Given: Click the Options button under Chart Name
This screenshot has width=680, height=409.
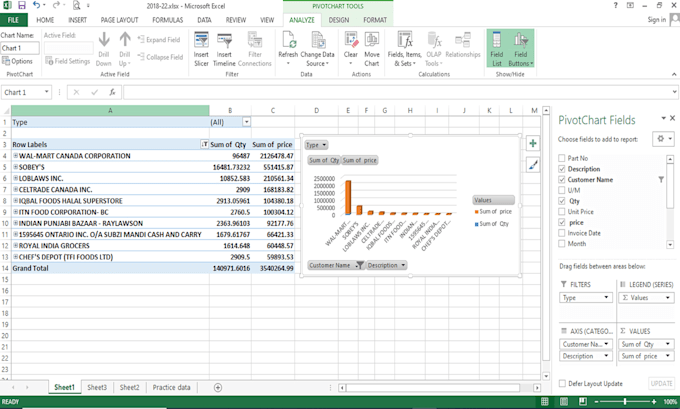Looking at the screenshot, I should tap(18, 61).
